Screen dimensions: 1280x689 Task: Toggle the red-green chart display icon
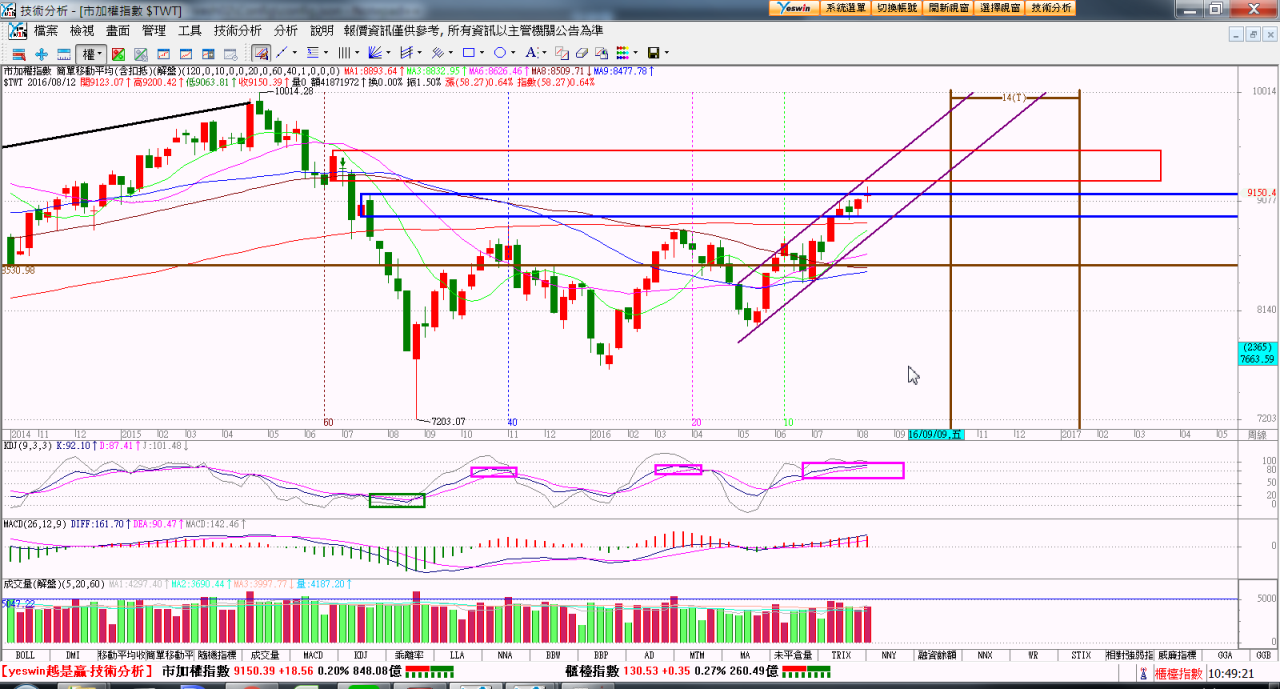(x=118, y=53)
